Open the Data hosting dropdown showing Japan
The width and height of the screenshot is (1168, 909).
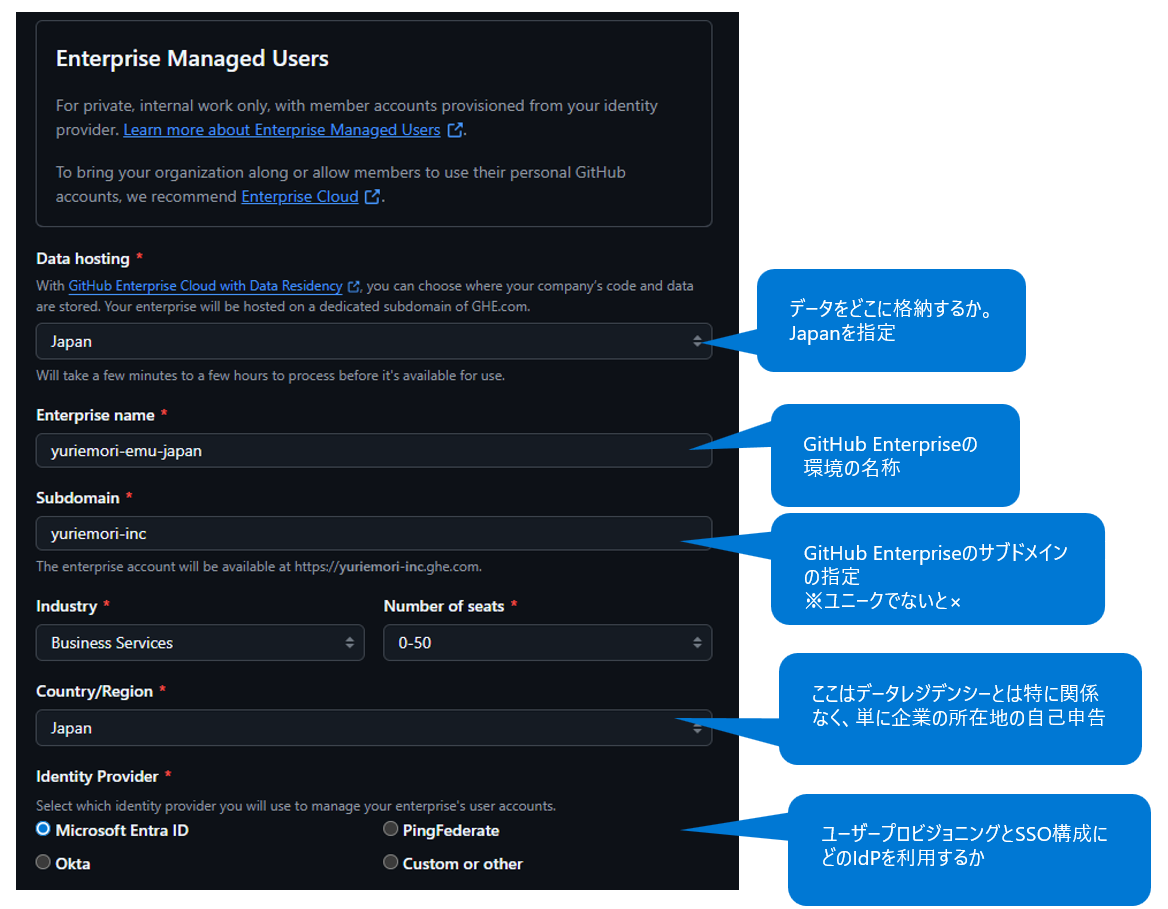(x=374, y=341)
